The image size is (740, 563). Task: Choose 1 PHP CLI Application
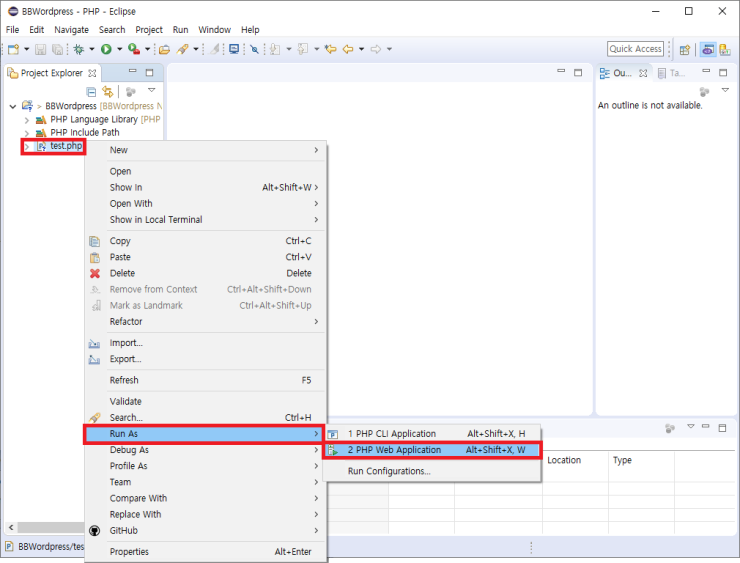[x=391, y=434]
